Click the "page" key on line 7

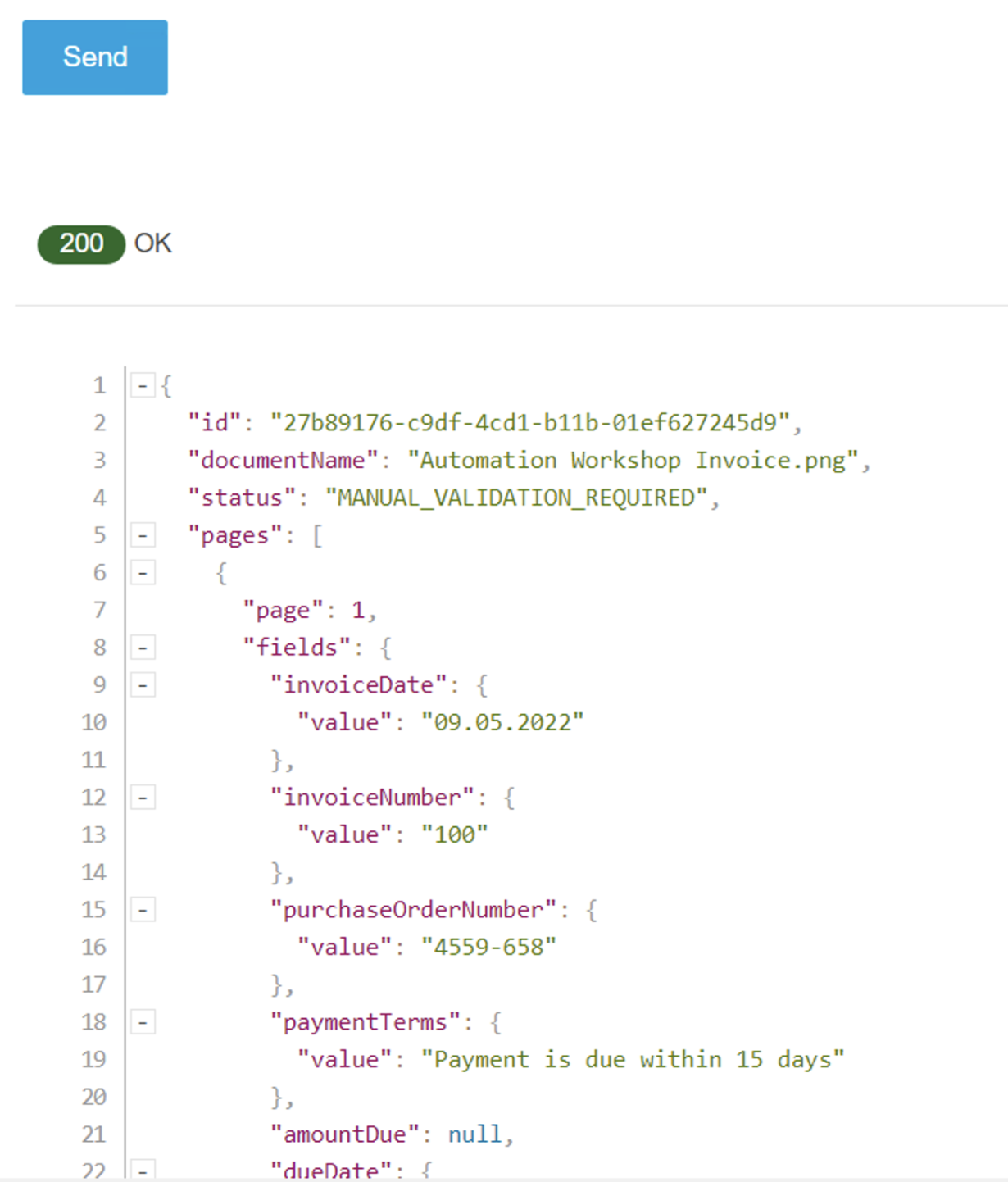point(284,610)
